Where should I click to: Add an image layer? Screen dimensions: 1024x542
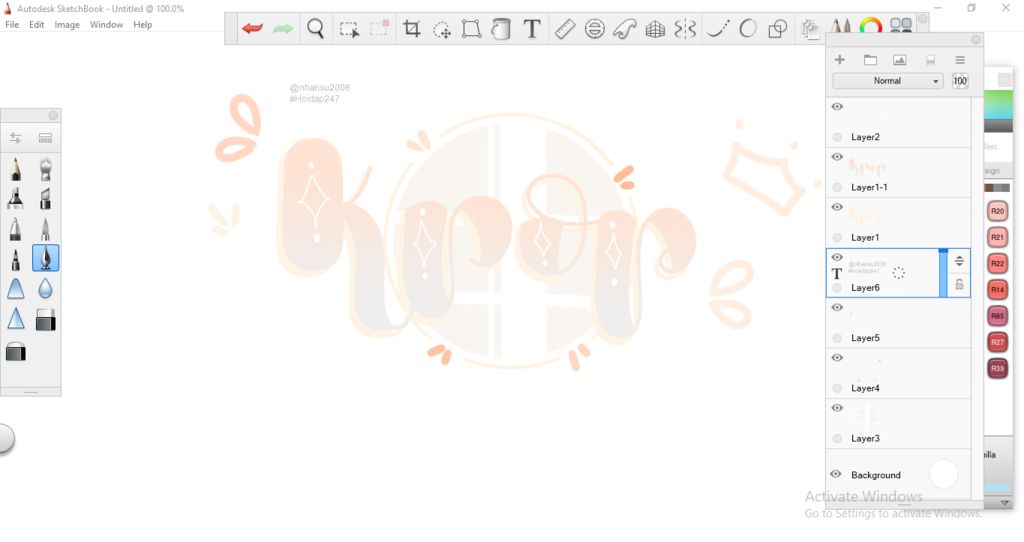[899, 60]
